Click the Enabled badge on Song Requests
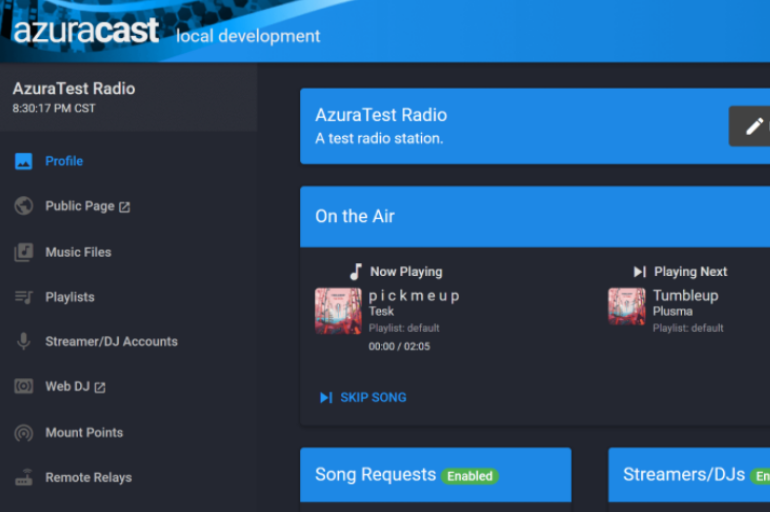Viewport: 770px width, 512px height. click(x=470, y=476)
